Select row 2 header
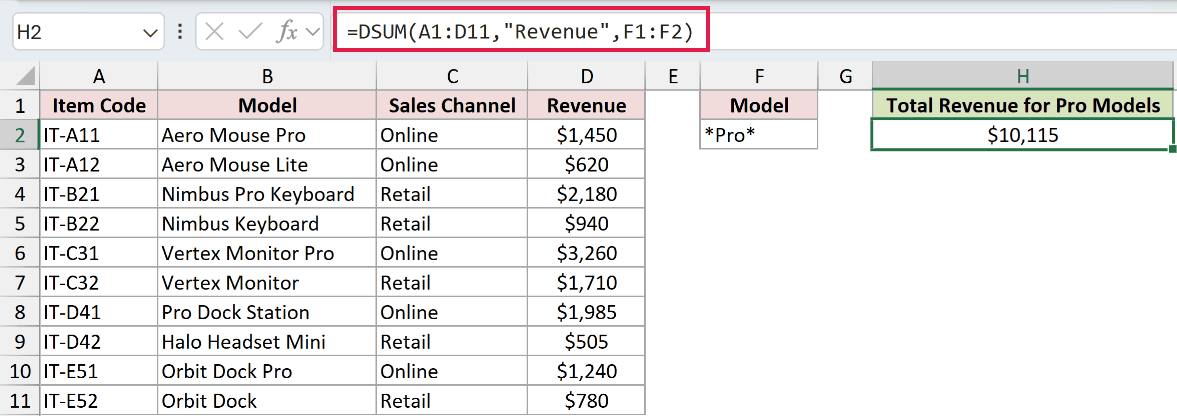 click(x=20, y=135)
